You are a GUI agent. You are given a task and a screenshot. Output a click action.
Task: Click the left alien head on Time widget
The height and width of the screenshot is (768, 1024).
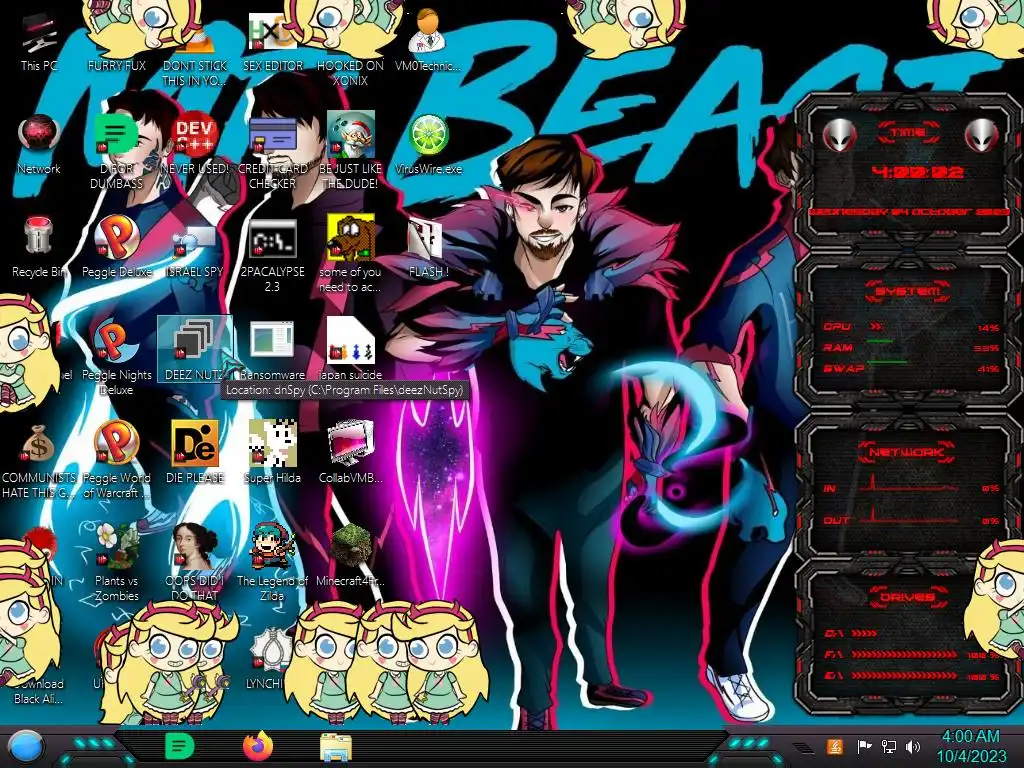(839, 136)
